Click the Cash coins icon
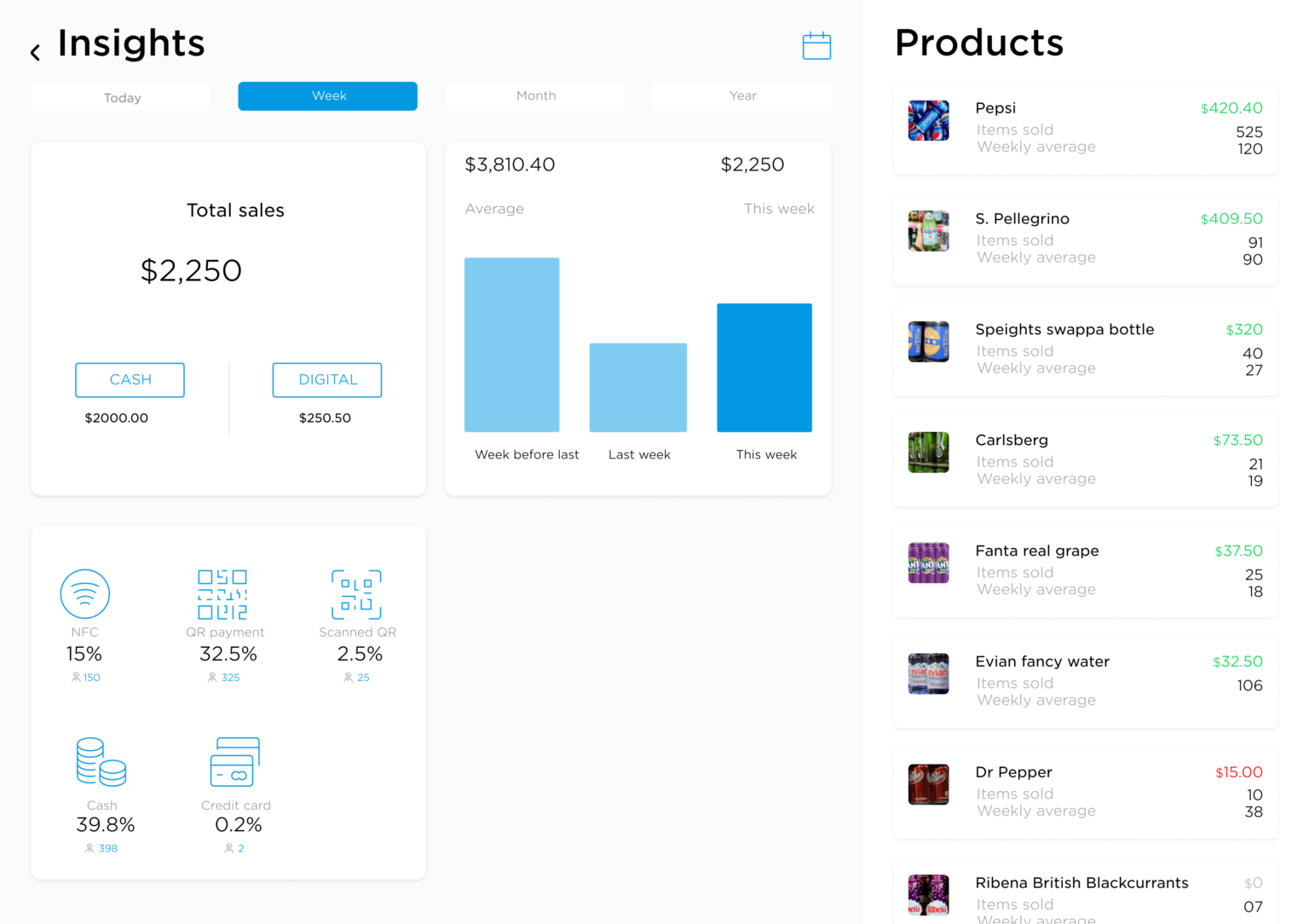Image resolution: width=1309 pixels, height=924 pixels. coord(101,761)
